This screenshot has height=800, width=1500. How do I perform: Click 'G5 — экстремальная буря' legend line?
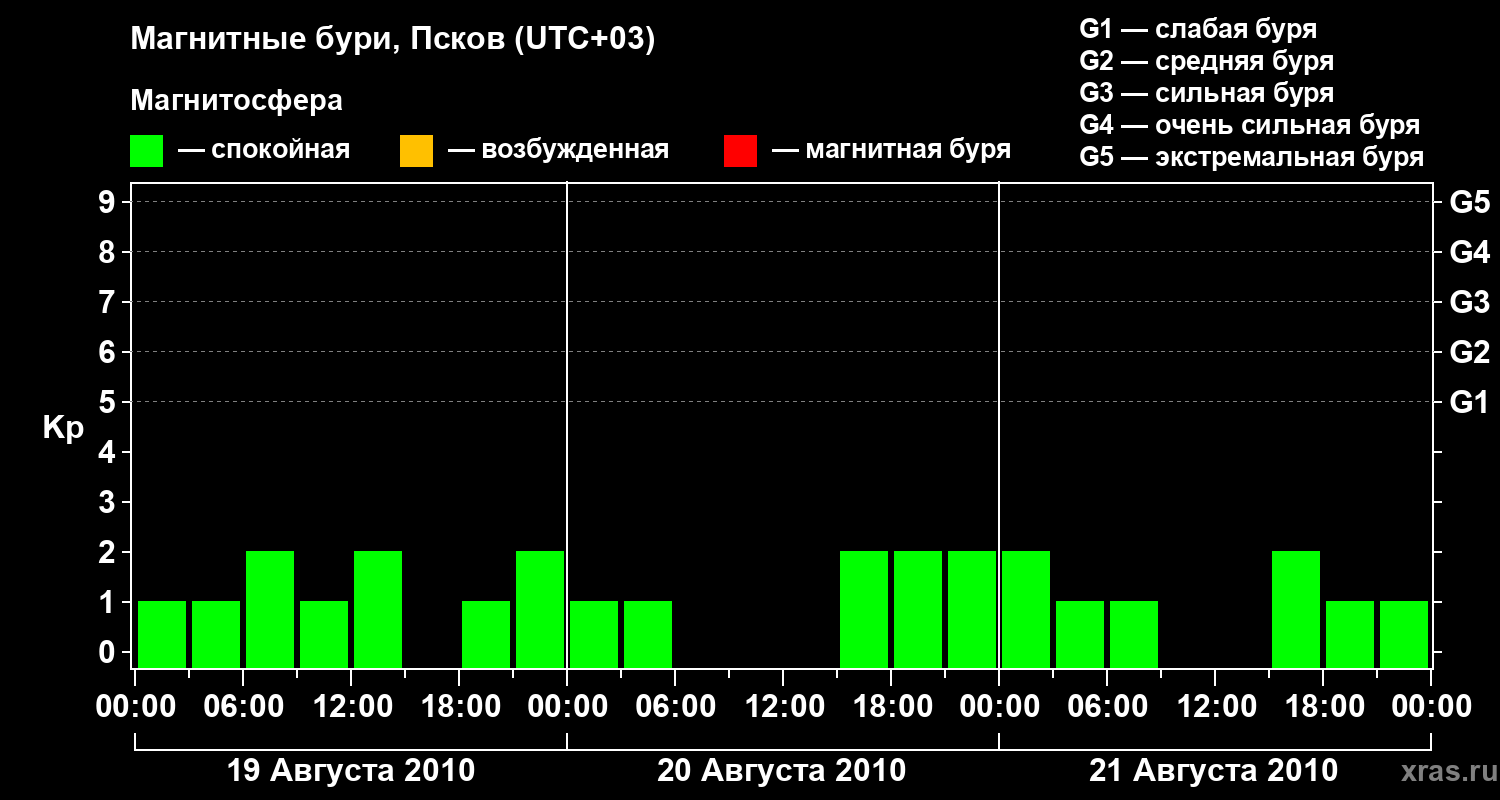(1252, 157)
